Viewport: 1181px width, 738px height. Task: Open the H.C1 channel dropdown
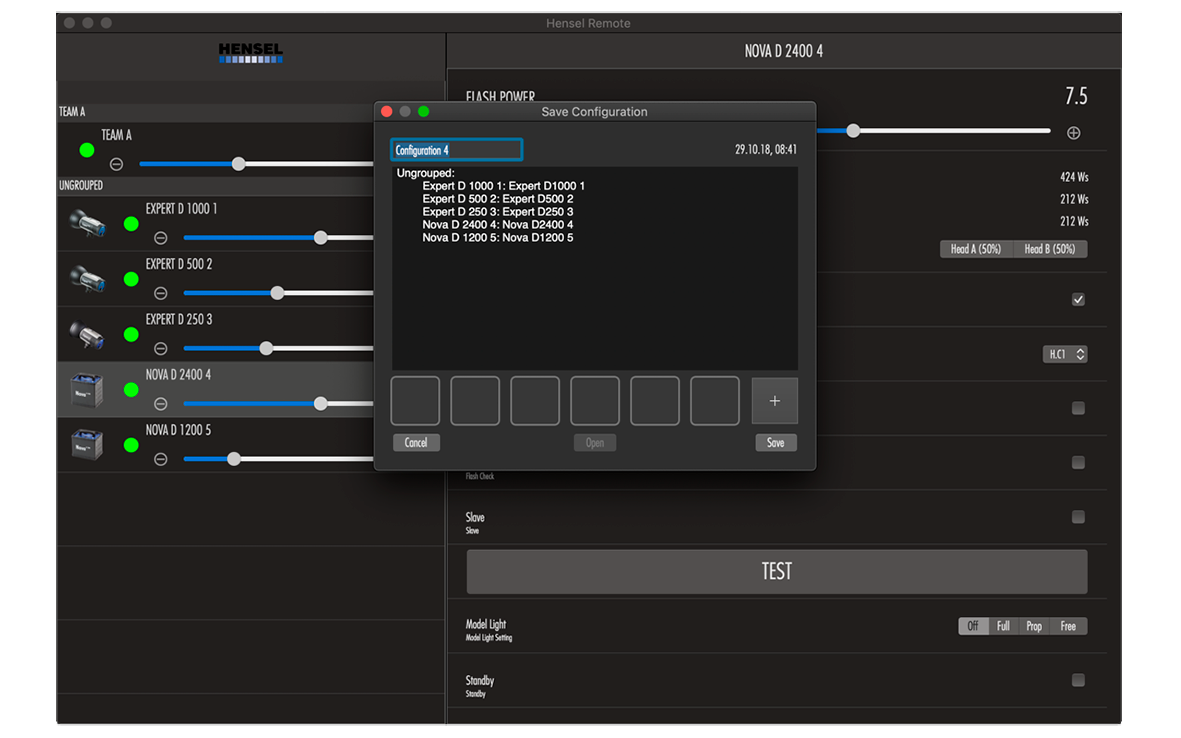click(x=1064, y=354)
